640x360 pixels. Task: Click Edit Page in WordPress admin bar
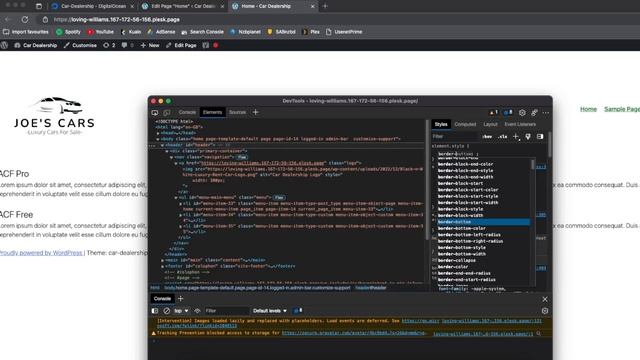(x=181, y=45)
